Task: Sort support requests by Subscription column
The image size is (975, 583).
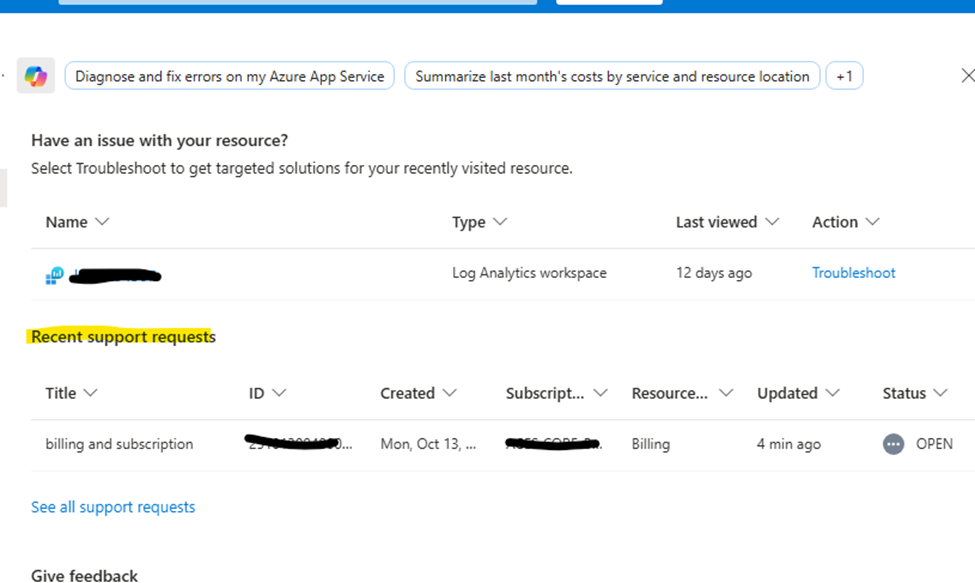Action: pos(557,393)
